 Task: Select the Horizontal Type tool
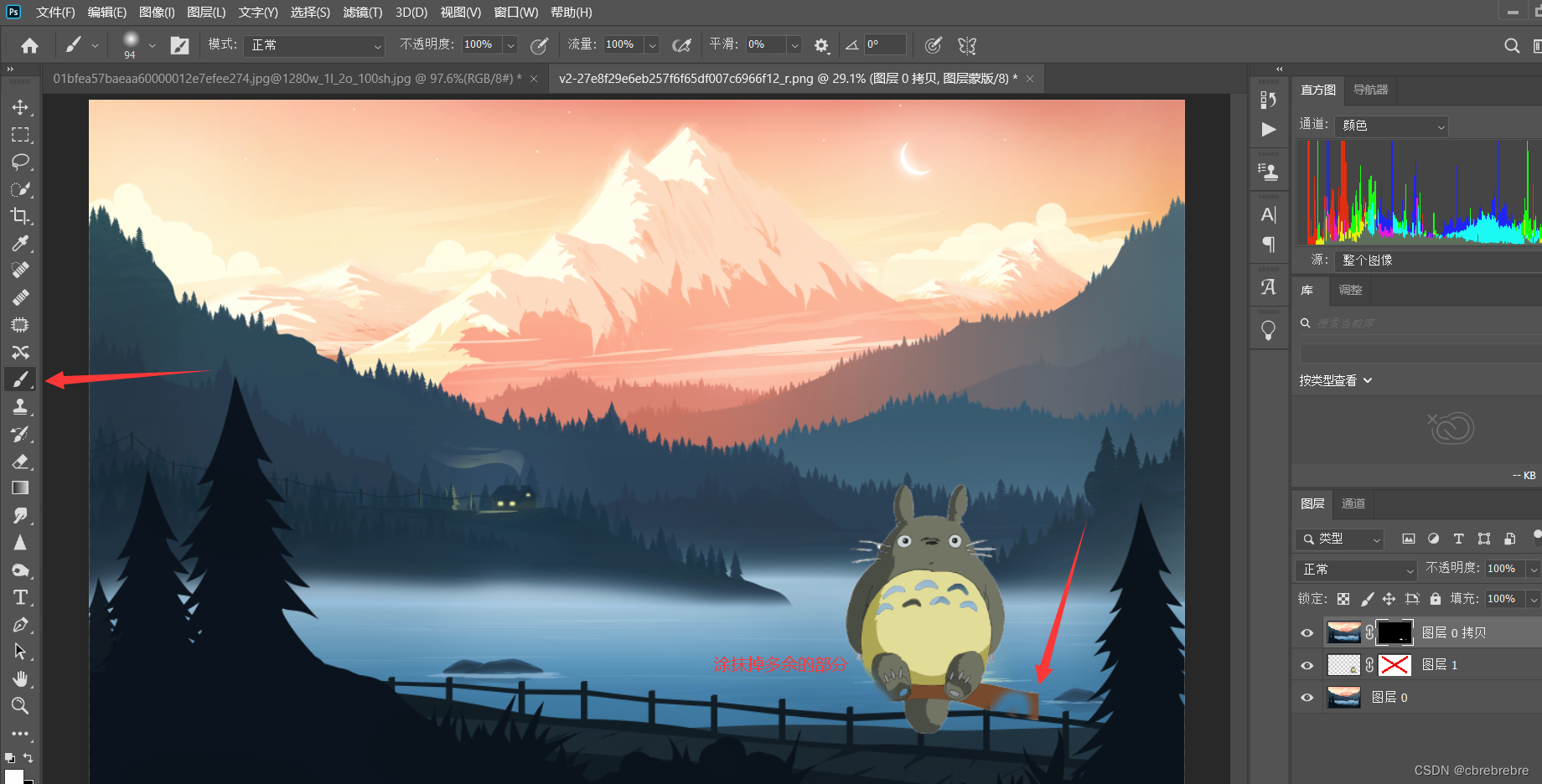click(x=20, y=597)
